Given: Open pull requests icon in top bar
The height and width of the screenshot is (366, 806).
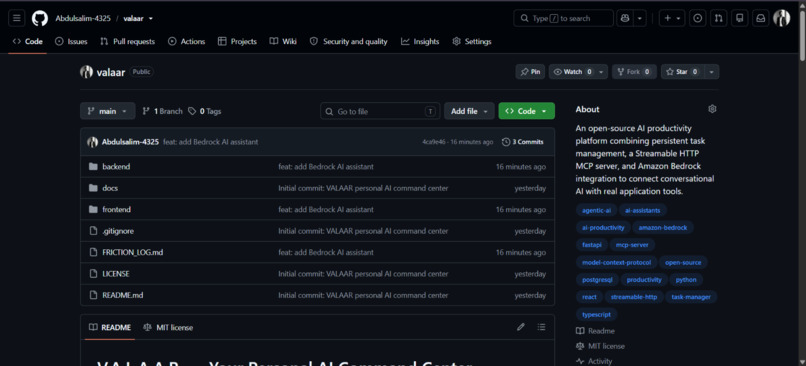Looking at the screenshot, I should [719, 19].
